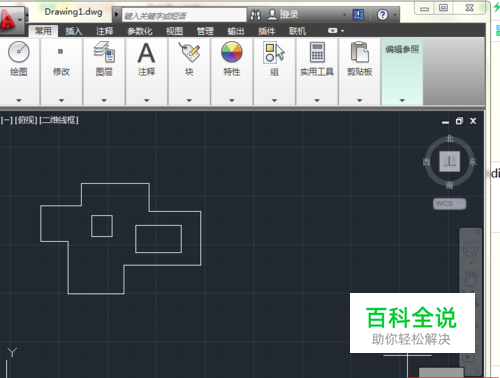Expand the Modify (修改) panel dropdown arrow
The width and height of the screenshot is (500, 378).
coord(61,100)
